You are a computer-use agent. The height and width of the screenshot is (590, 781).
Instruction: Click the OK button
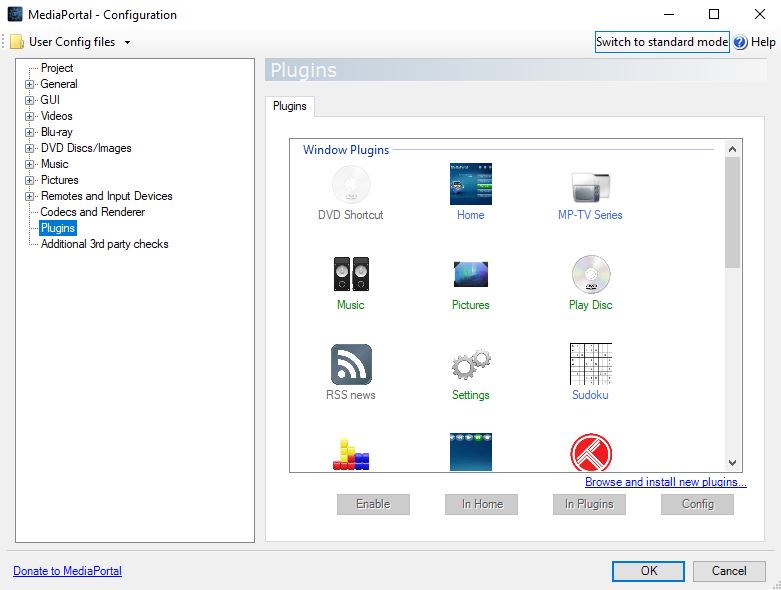[649, 571]
